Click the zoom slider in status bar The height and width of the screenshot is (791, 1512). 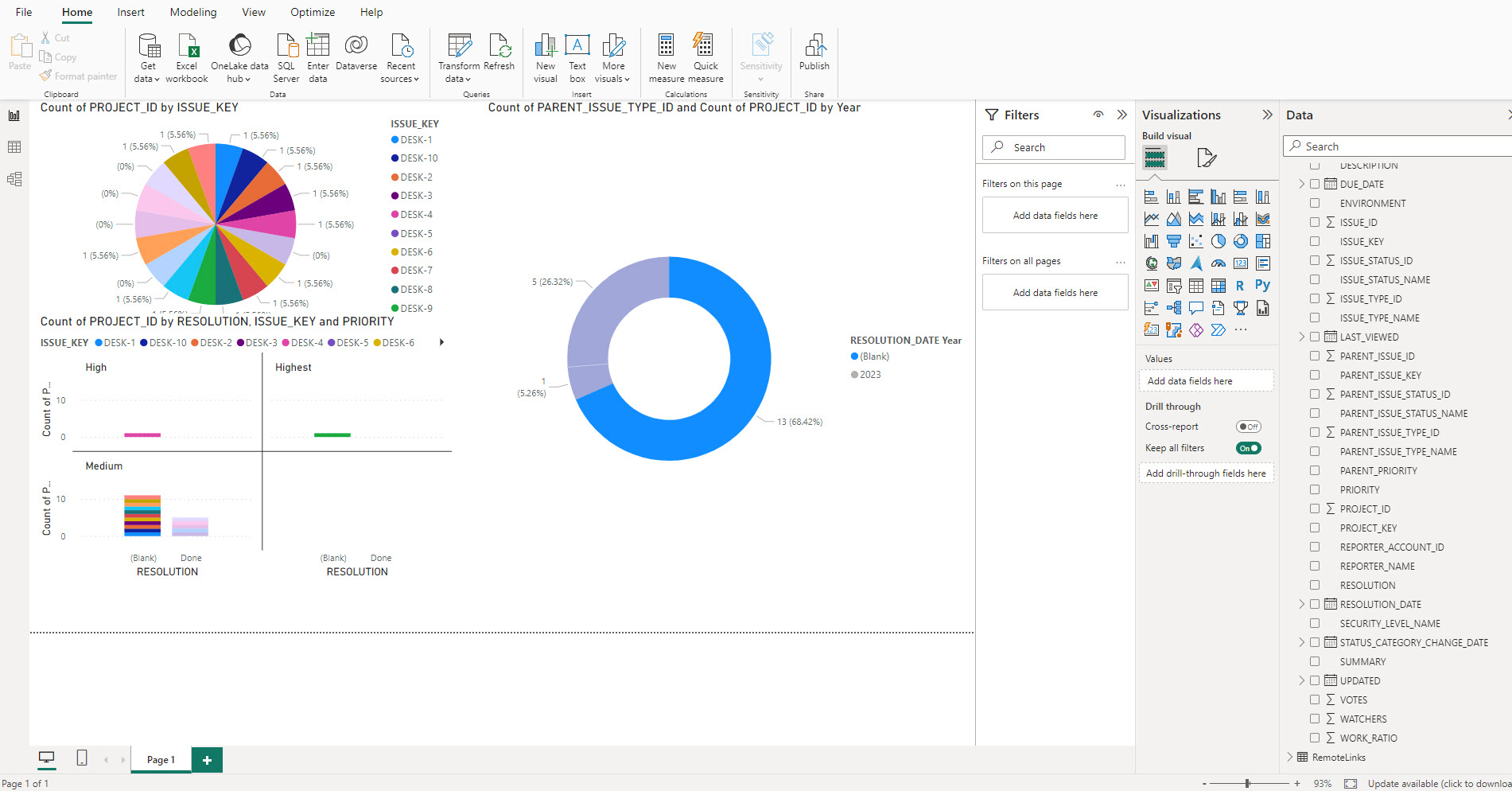(1247, 784)
